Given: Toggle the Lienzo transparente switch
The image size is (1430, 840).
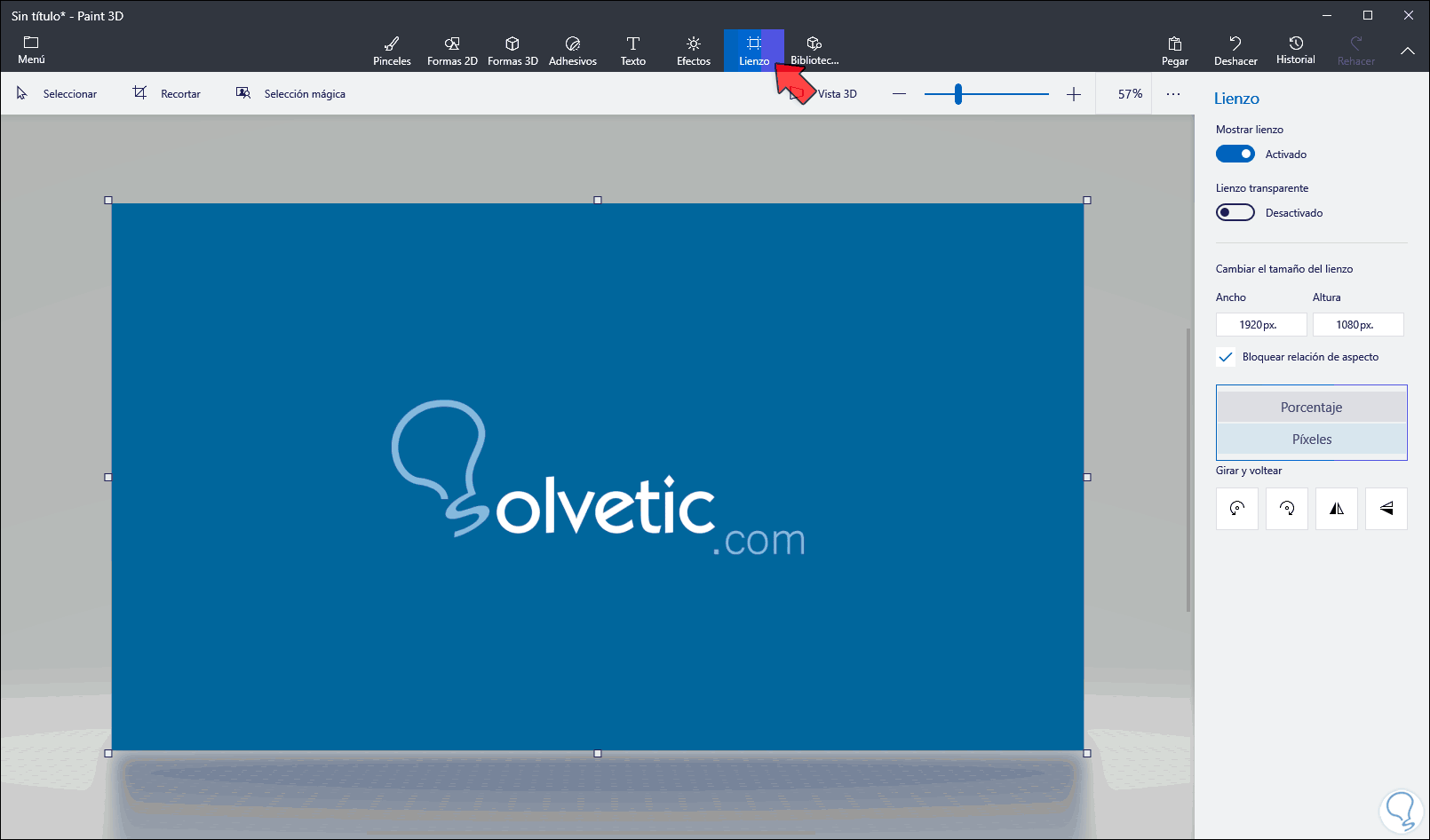Looking at the screenshot, I should point(1235,212).
